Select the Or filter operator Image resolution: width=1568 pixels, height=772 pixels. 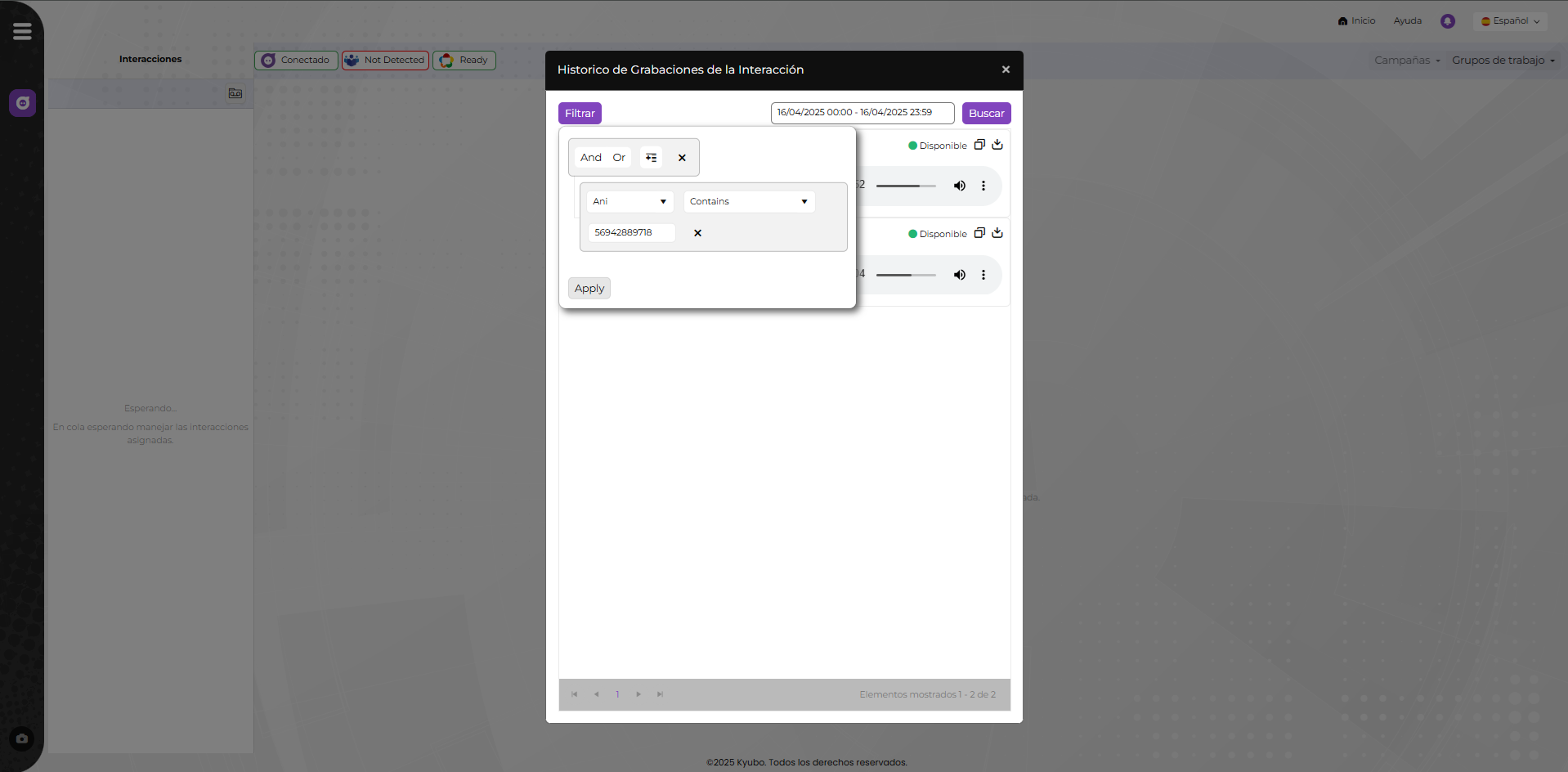click(619, 158)
